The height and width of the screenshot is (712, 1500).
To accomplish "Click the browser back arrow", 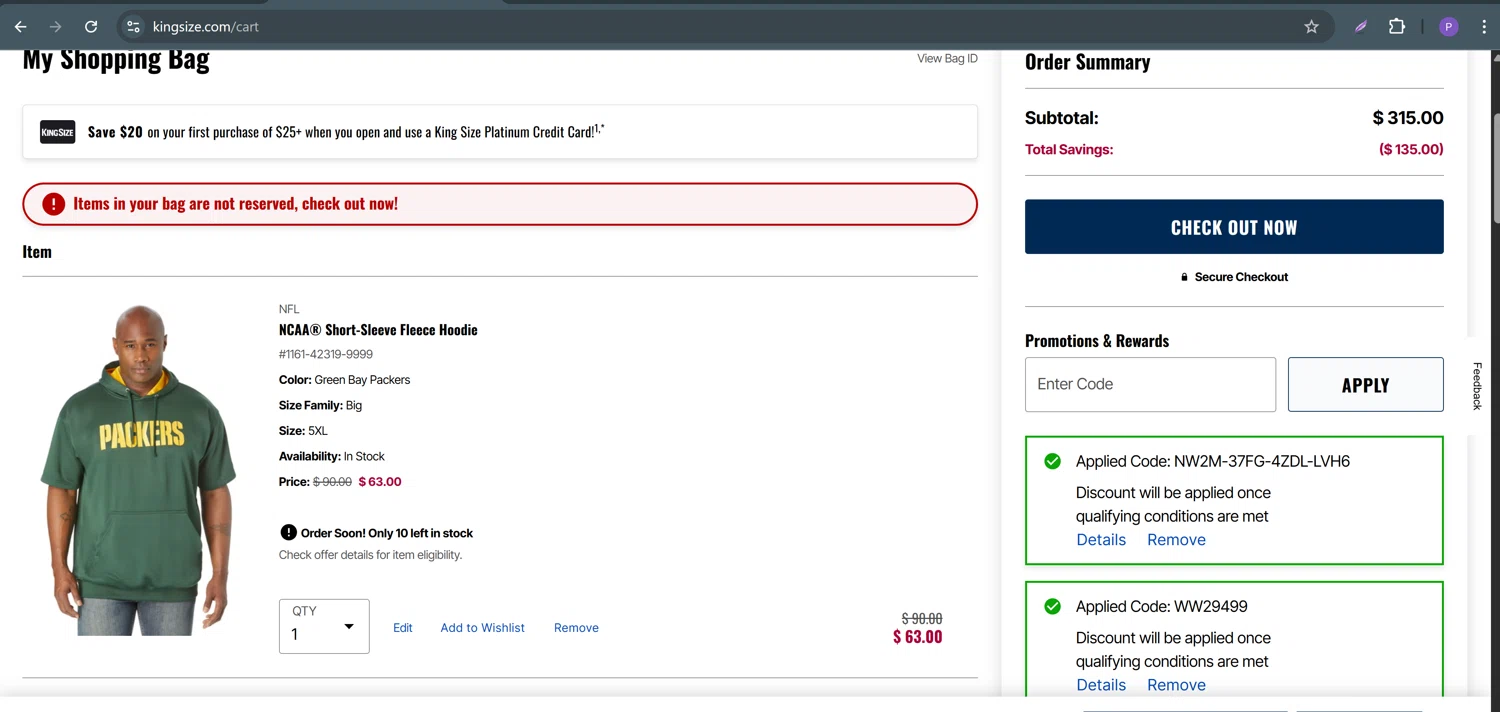I will (20, 27).
